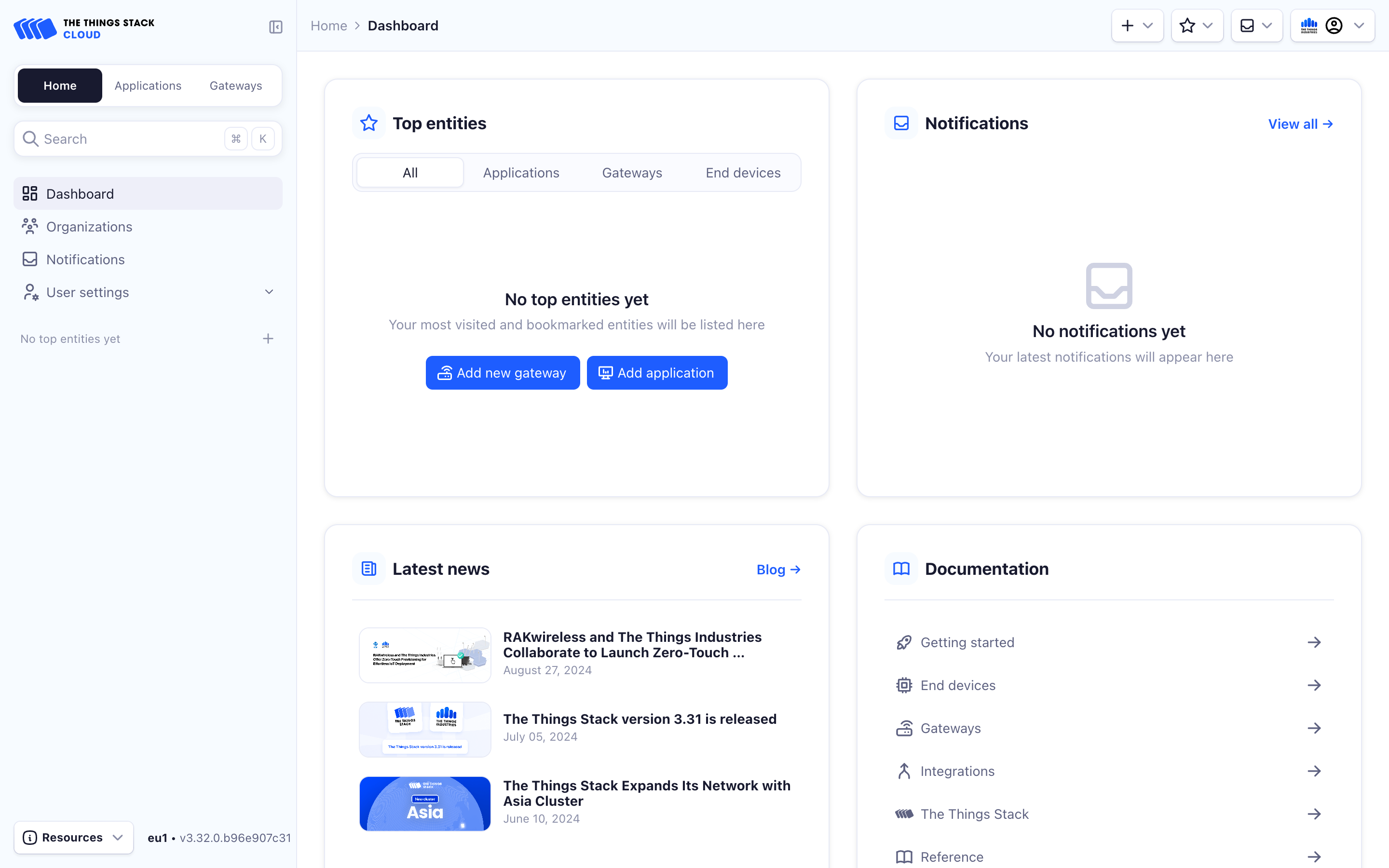Switch to the Gateways tab in the sidebar
The height and width of the screenshot is (868, 1389).
click(235, 85)
